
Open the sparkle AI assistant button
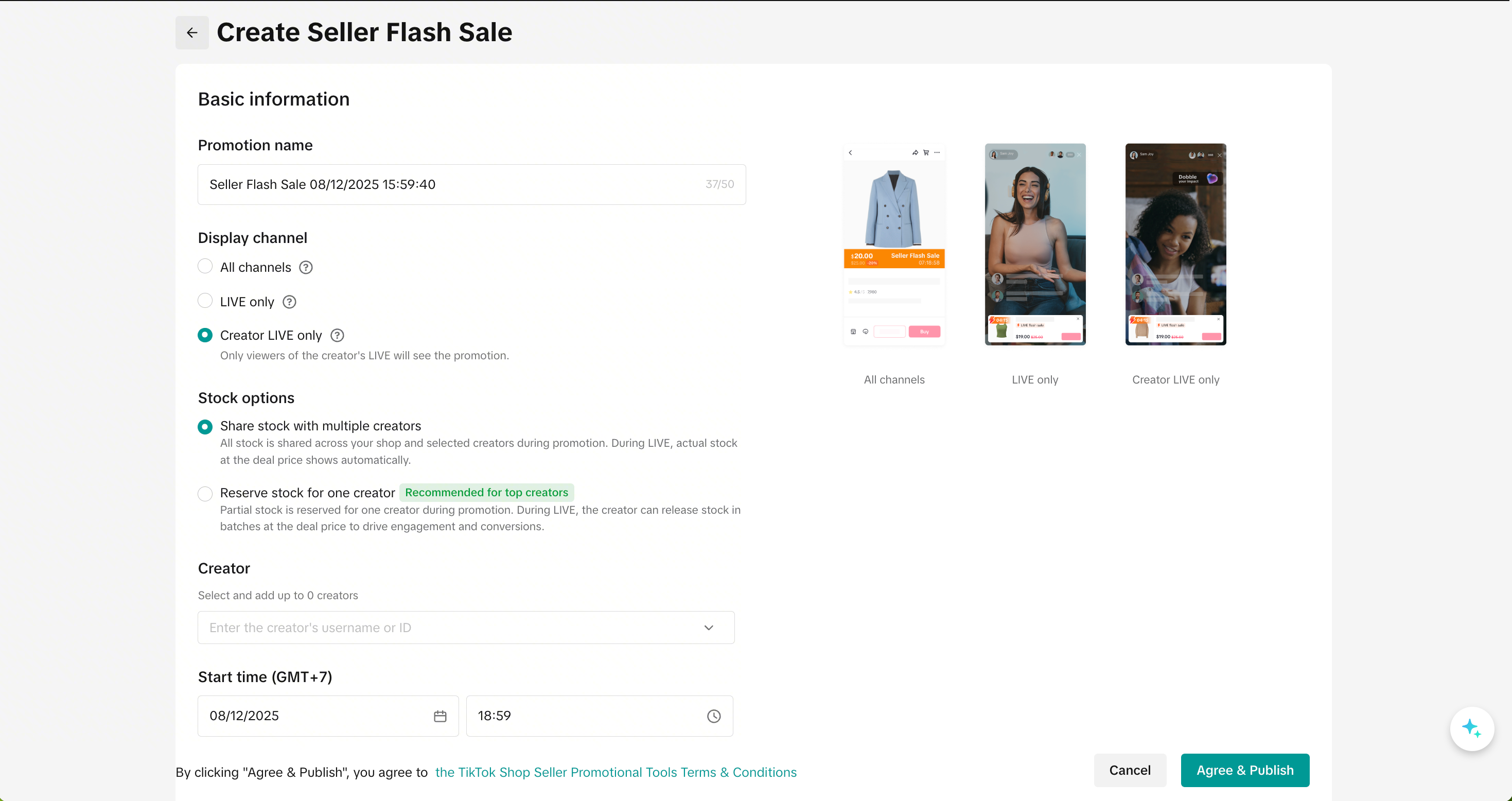click(1471, 728)
